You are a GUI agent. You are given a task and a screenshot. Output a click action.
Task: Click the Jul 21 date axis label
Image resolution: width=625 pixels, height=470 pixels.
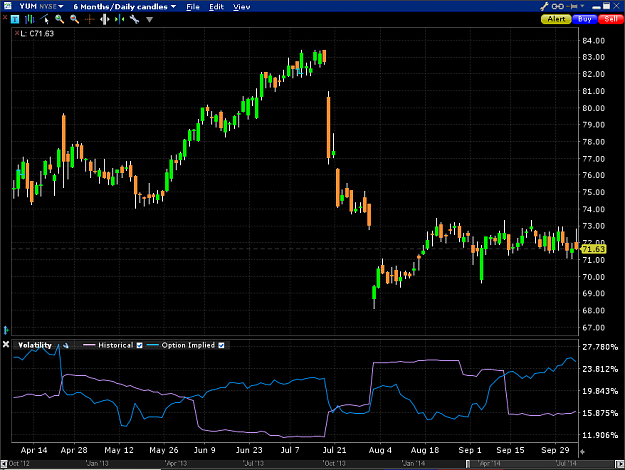coord(334,450)
